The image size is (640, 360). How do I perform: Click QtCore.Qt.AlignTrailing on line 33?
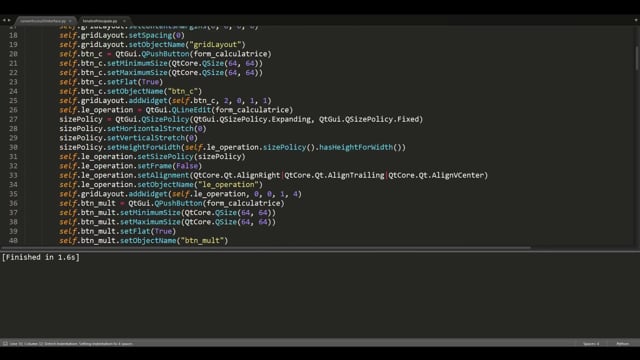[334, 175]
